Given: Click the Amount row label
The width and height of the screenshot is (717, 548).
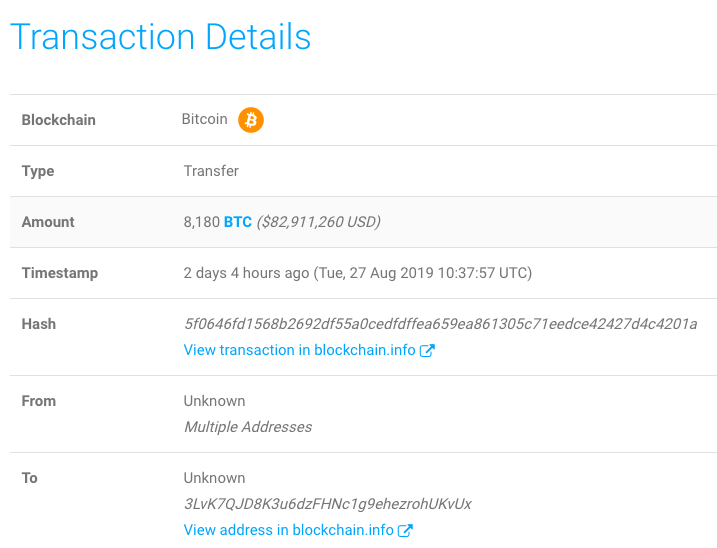Looking at the screenshot, I should coord(48,222).
